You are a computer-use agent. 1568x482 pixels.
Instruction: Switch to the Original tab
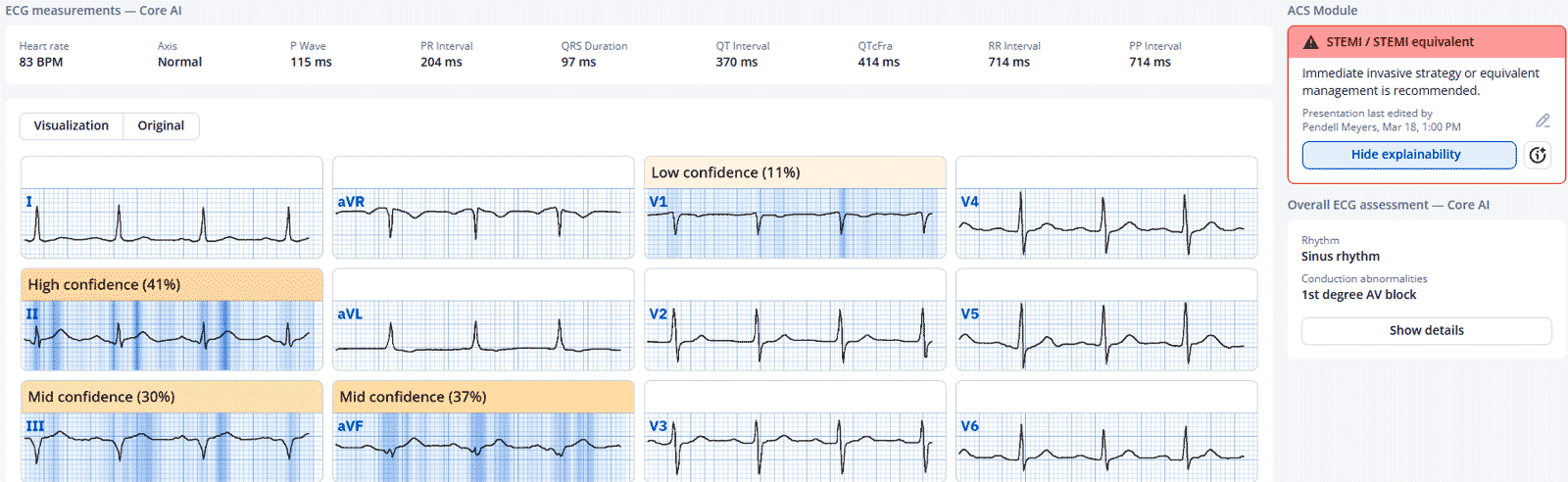(x=161, y=126)
